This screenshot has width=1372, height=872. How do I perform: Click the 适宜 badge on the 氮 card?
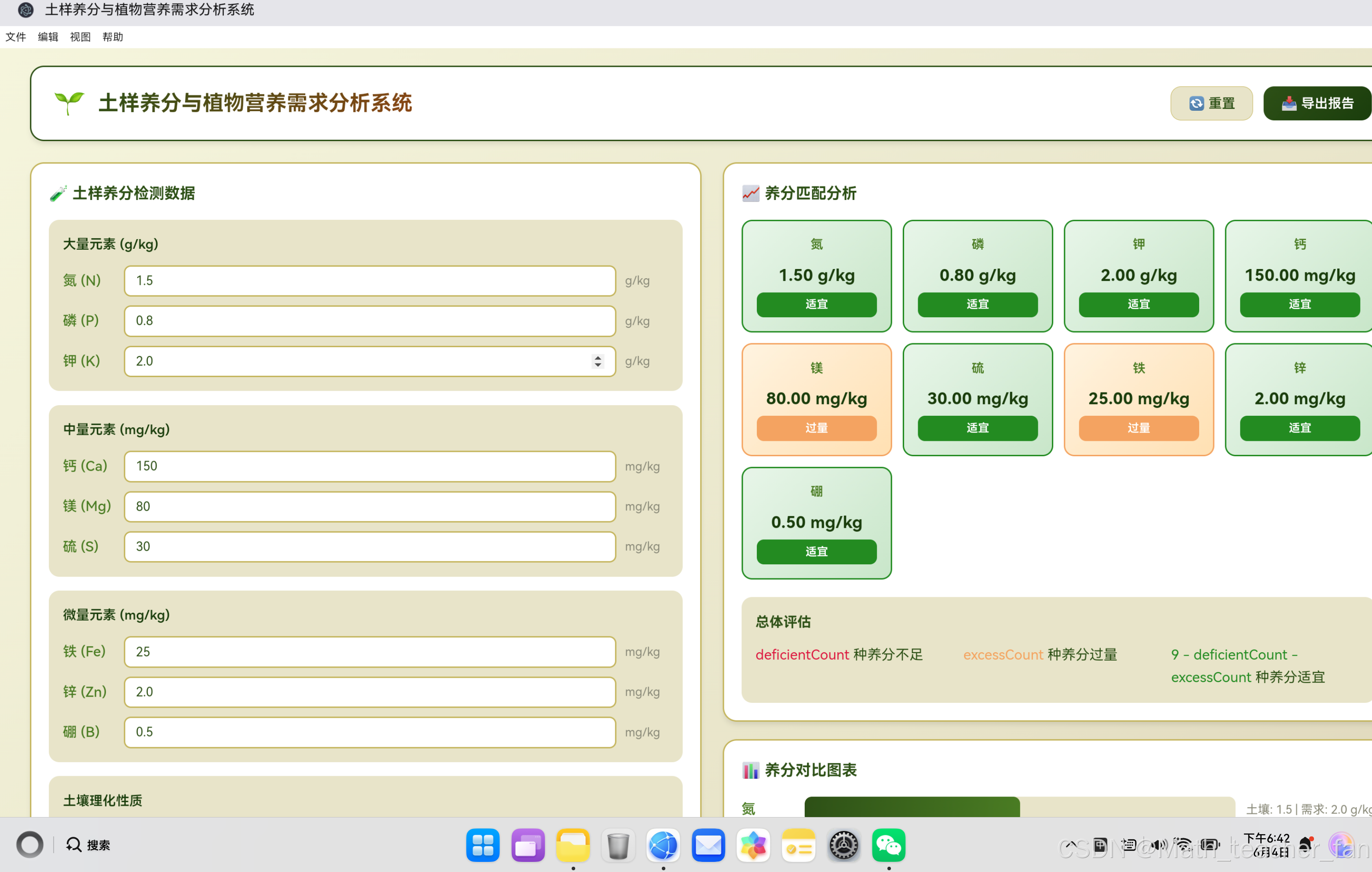(817, 304)
